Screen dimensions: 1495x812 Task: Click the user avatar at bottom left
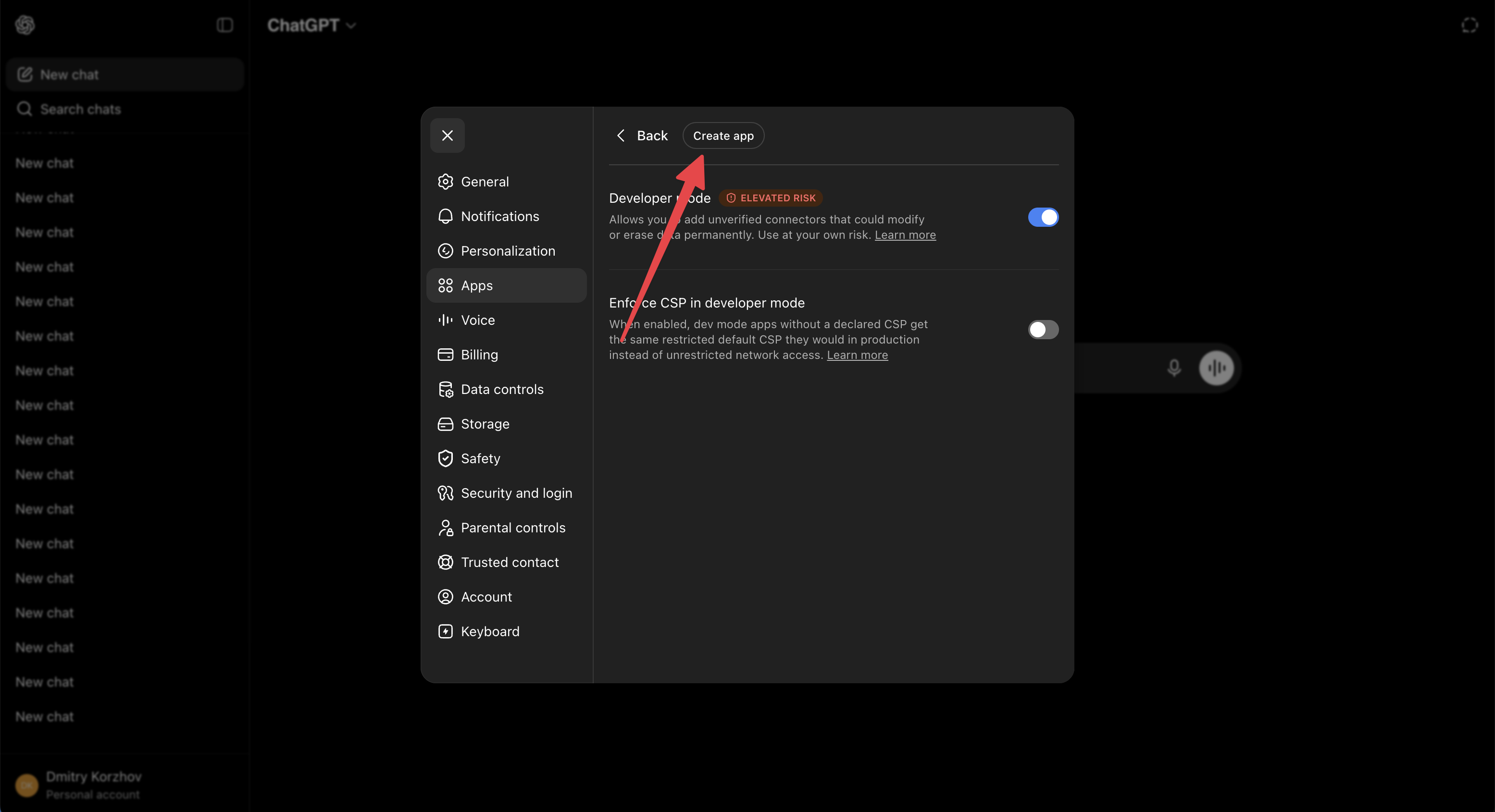click(x=27, y=785)
